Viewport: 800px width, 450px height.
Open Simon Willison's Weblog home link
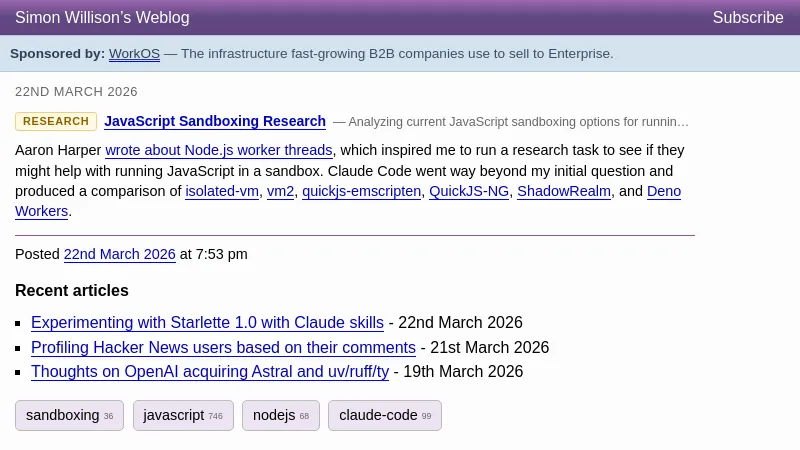pyautogui.click(x=102, y=18)
